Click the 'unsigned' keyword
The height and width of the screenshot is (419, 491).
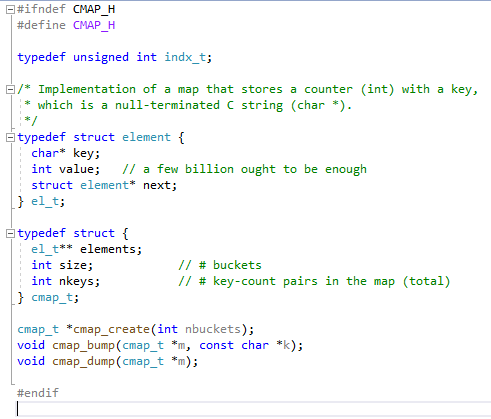click(101, 57)
